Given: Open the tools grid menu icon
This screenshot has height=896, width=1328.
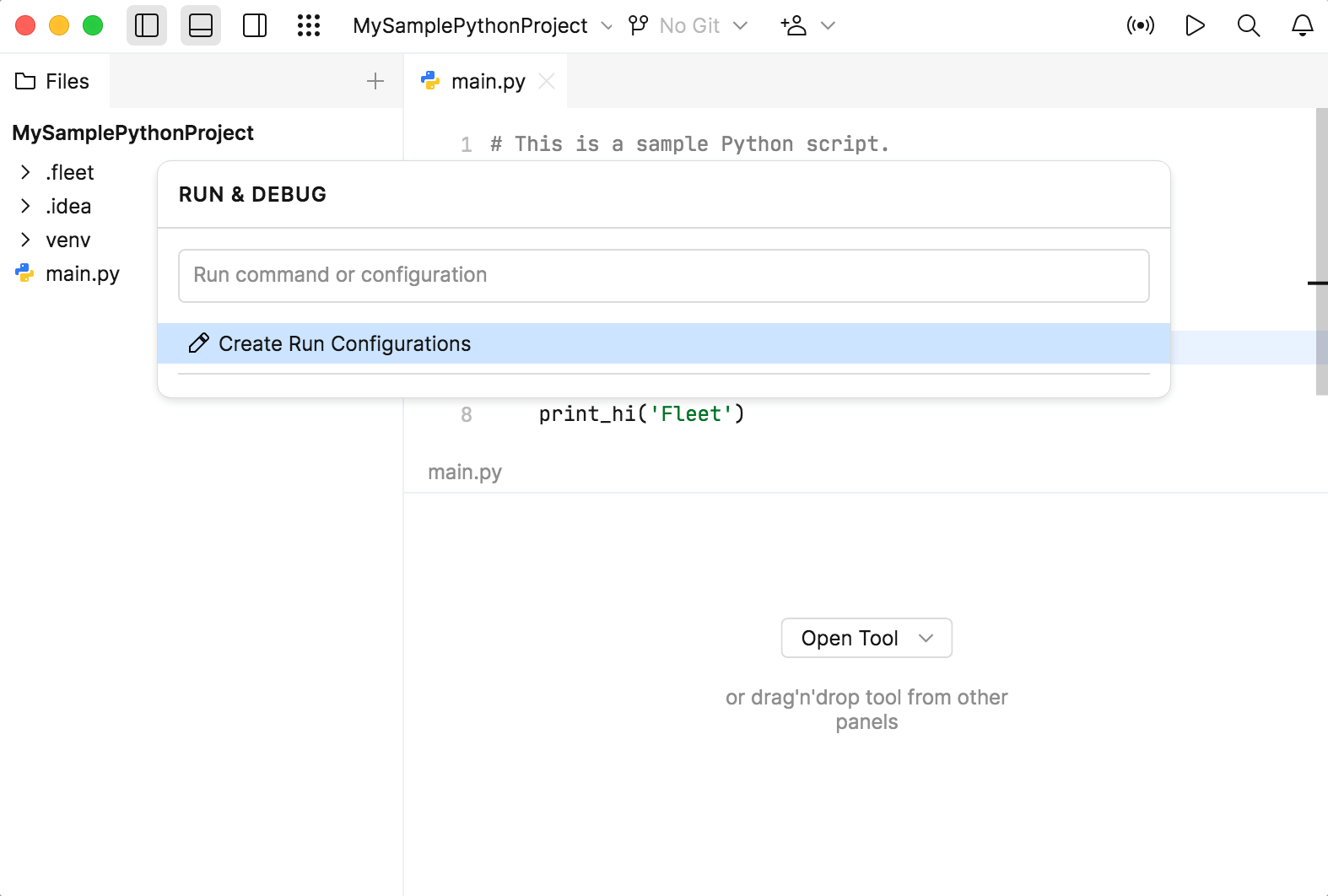Looking at the screenshot, I should [309, 26].
